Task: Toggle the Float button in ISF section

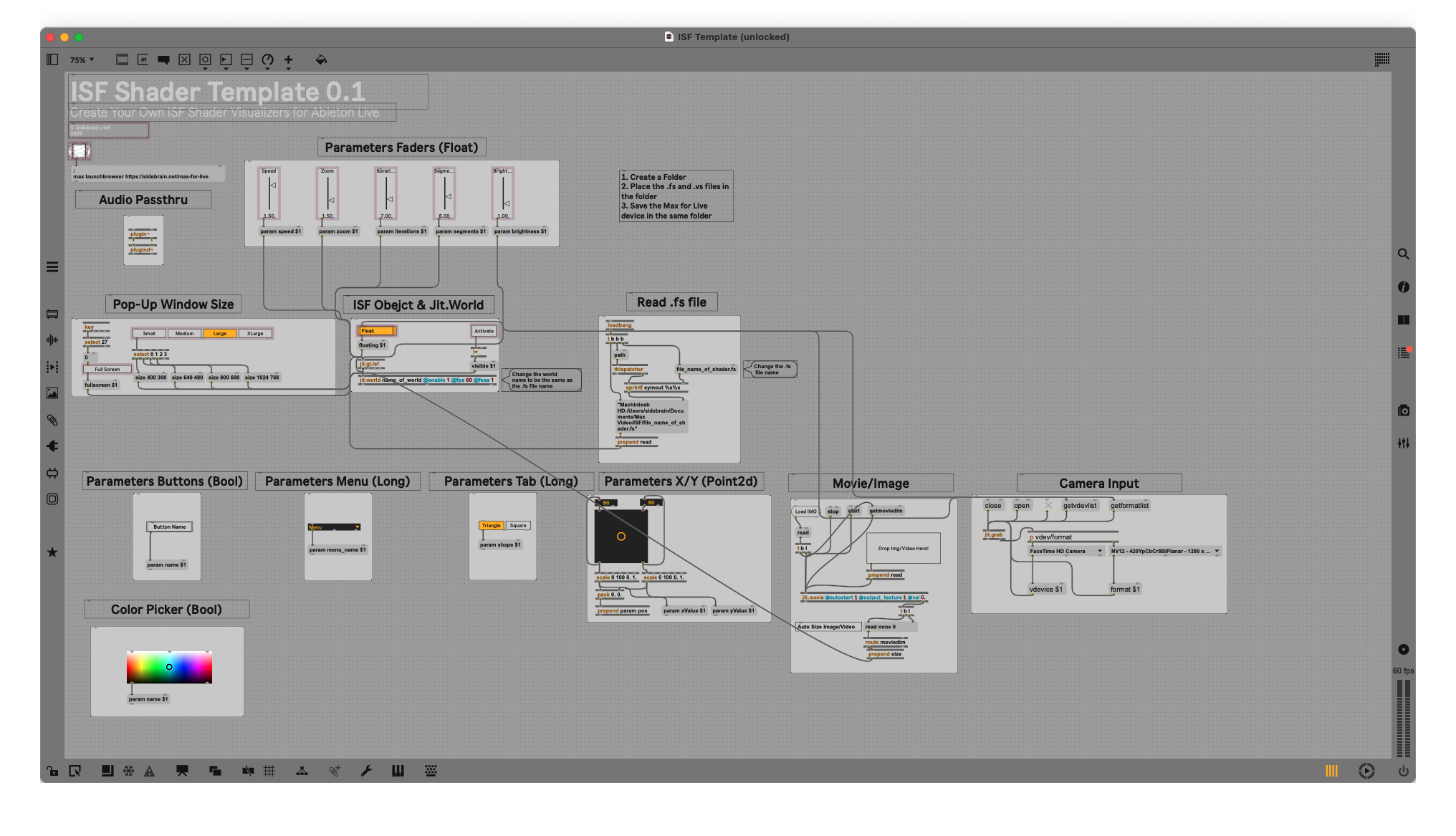Action: pyautogui.click(x=376, y=331)
